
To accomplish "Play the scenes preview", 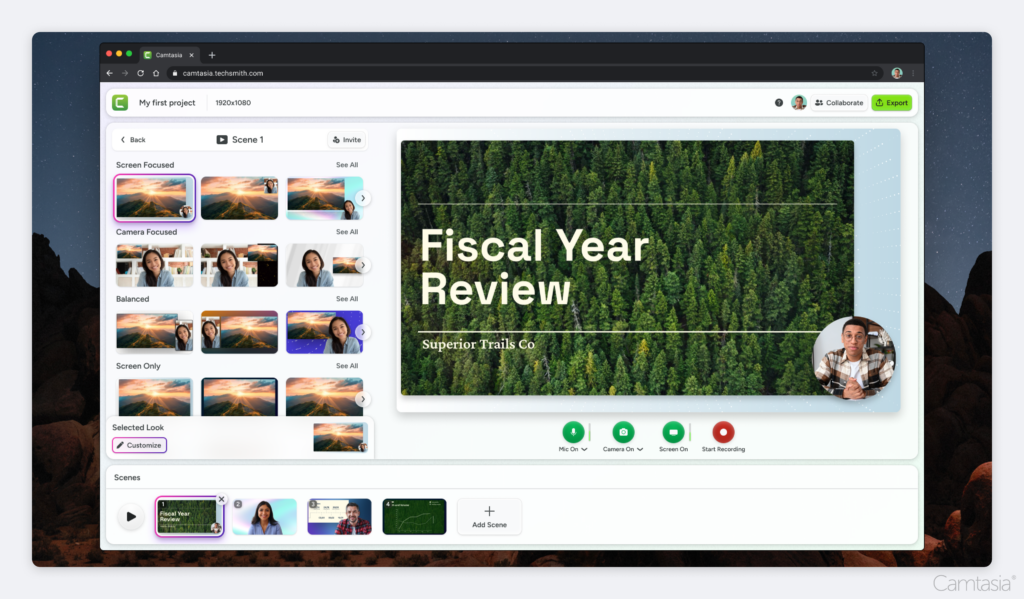I will point(130,517).
